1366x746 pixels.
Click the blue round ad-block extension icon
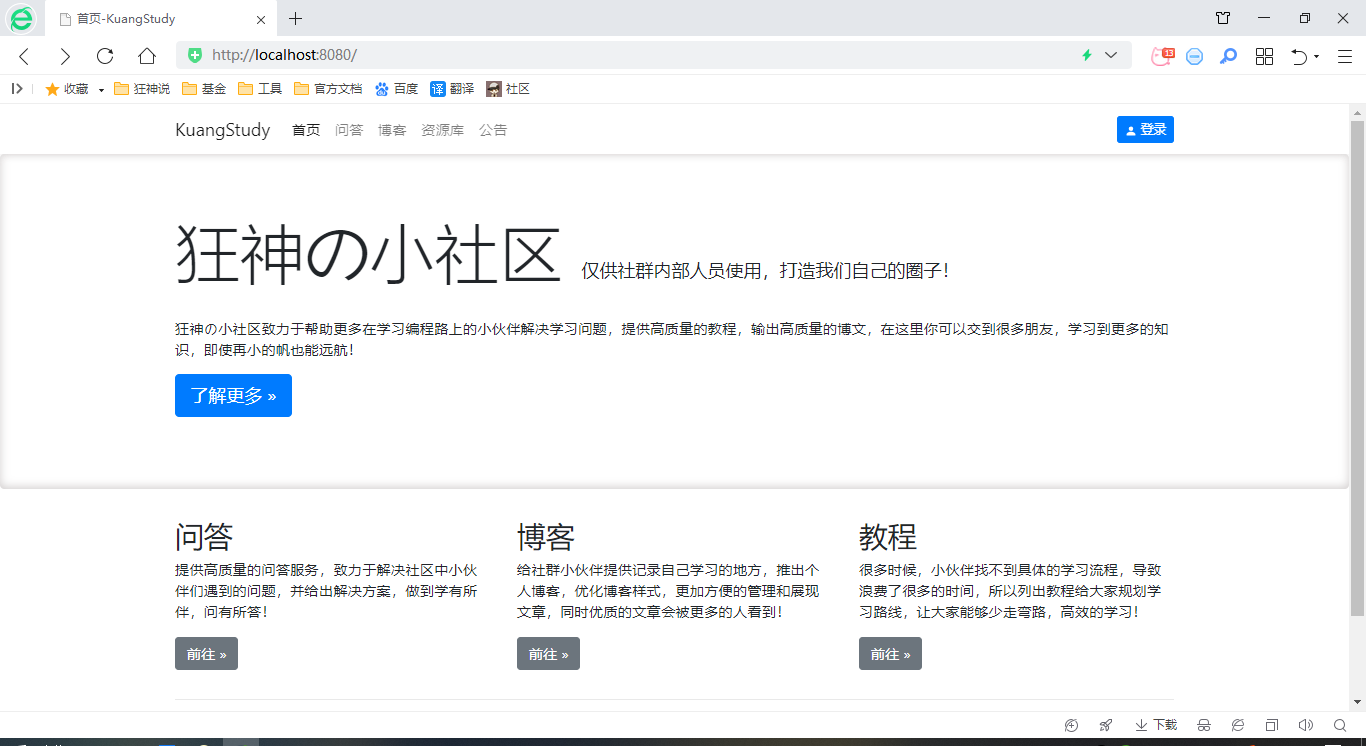pos(1194,56)
